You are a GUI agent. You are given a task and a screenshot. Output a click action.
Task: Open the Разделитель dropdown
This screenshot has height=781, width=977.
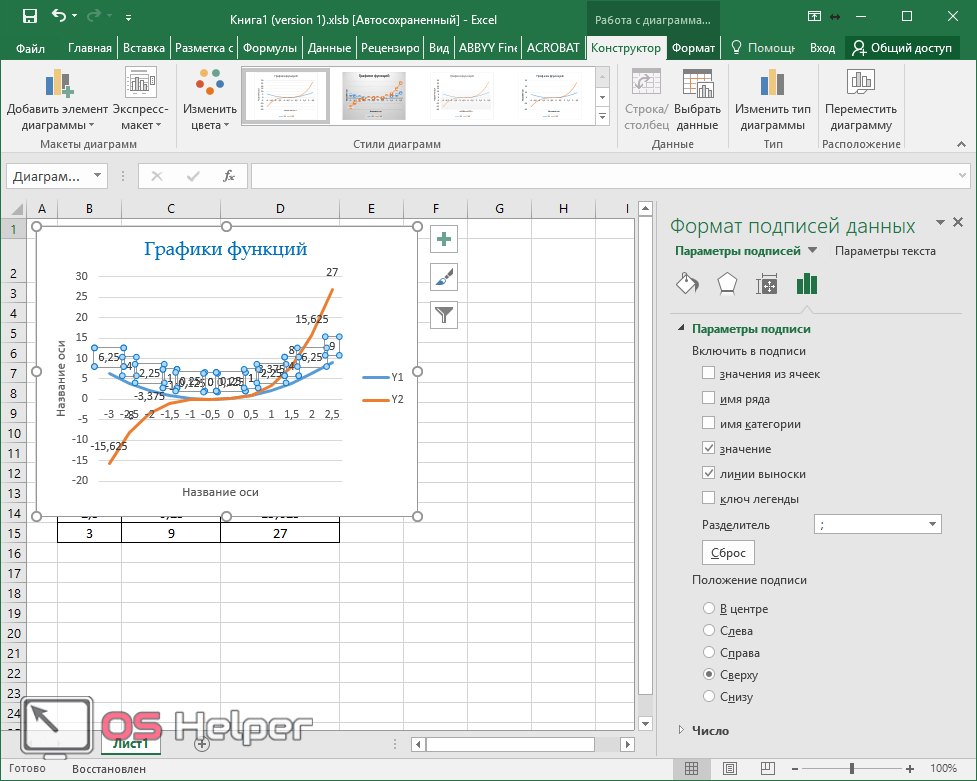coord(933,524)
